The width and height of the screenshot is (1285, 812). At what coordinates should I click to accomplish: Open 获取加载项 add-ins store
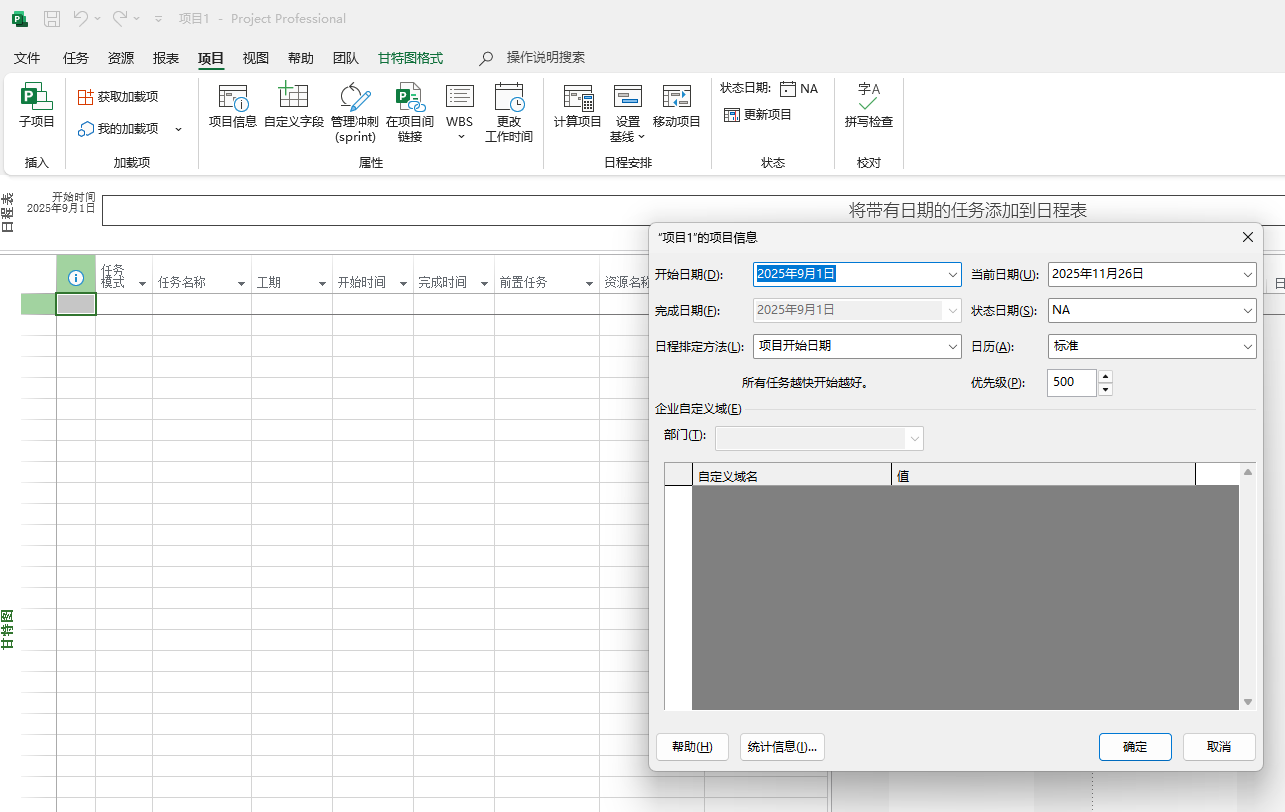click(x=118, y=97)
